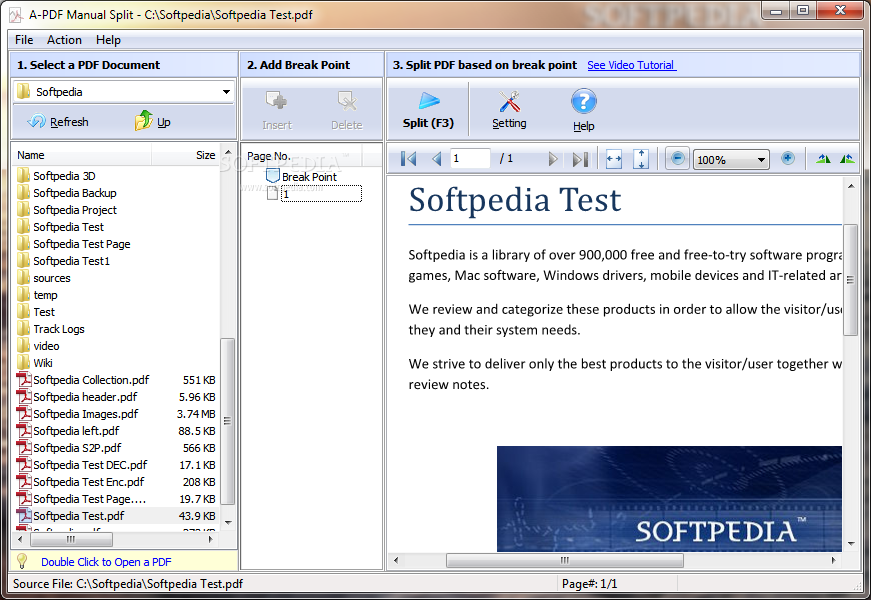Open the Action menu
Viewport: 871px width, 600px height.
click(x=64, y=40)
